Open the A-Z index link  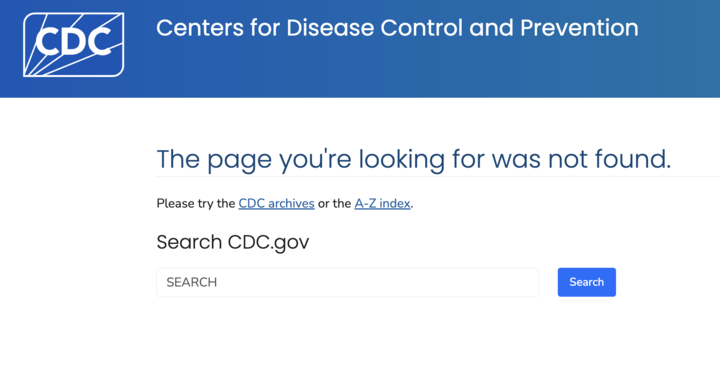(x=382, y=203)
